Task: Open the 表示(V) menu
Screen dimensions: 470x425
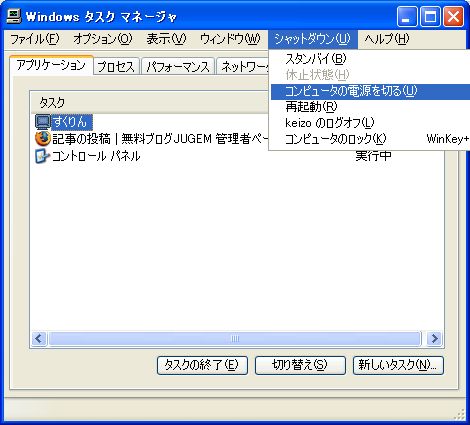Action: point(166,39)
